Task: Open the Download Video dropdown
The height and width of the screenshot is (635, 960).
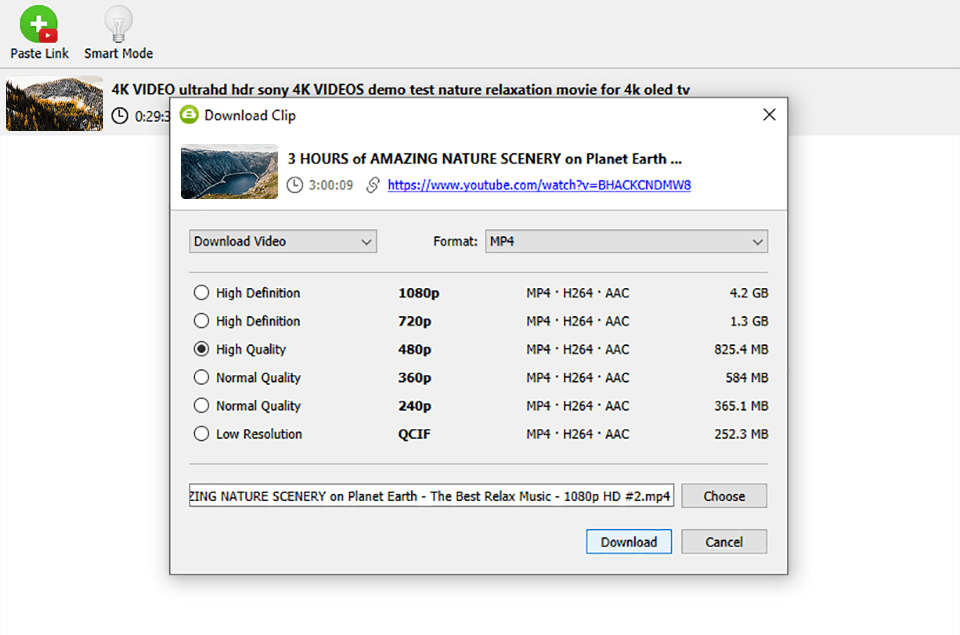Action: [x=283, y=241]
